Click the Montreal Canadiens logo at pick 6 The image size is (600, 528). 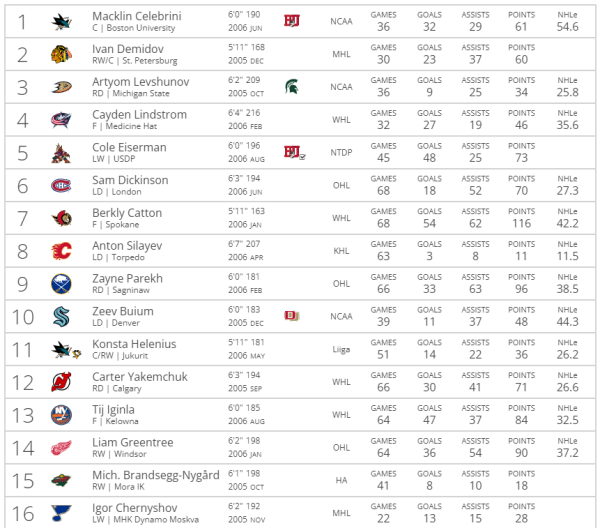pyautogui.click(x=61, y=186)
